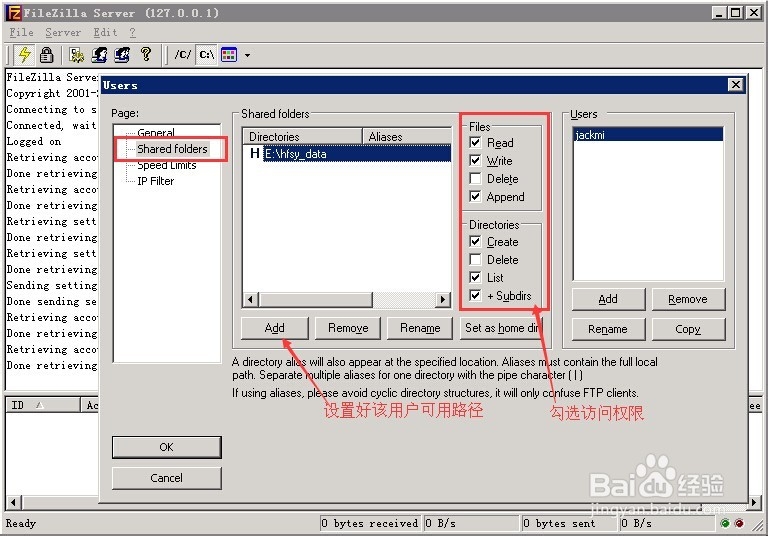Click Remove button under Users list
The width and height of the screenshot is (768, 536).
(x=688, y=299)
